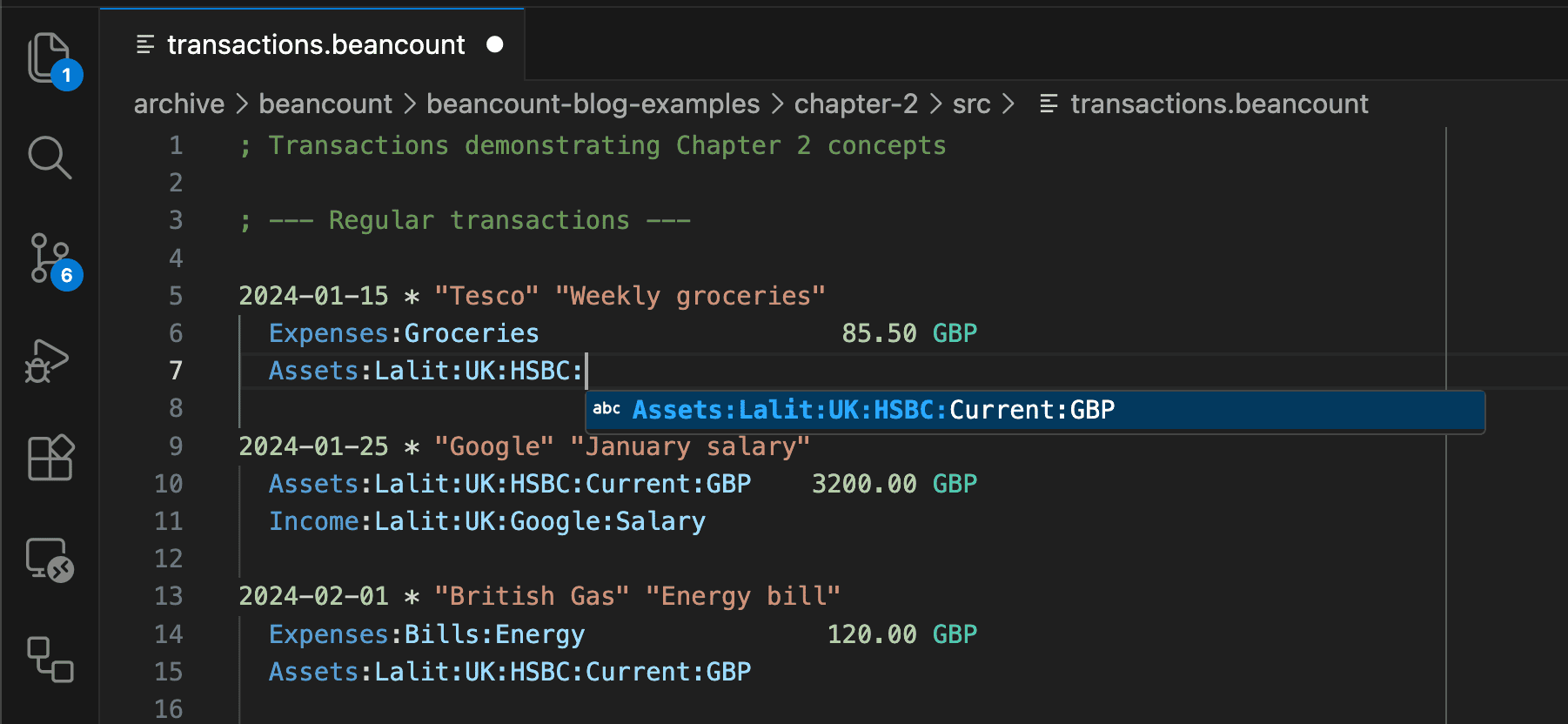Image resolution: width=1568 pixels, height=724 pixels.
Task: Click the 6 pending changes badge
Action: [65, 276]
